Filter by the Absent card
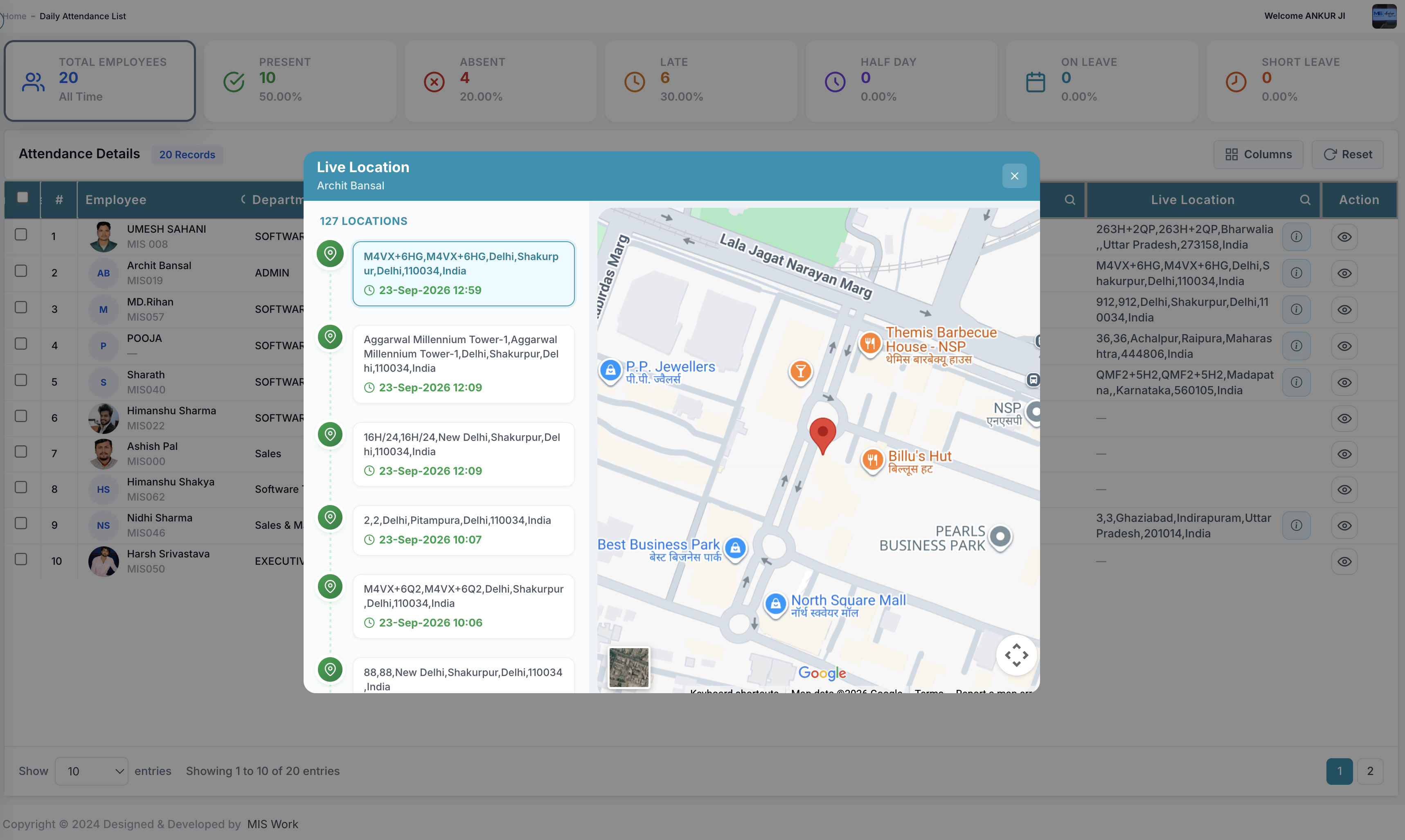Viewport: 1405px width, 840px height. [x=501, y=81]
